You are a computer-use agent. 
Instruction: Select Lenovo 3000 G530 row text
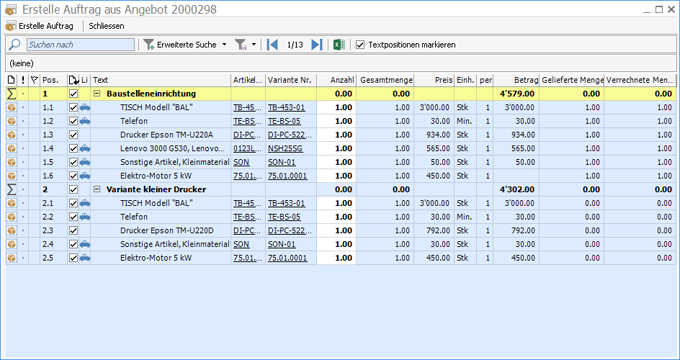tap(172, 148)
